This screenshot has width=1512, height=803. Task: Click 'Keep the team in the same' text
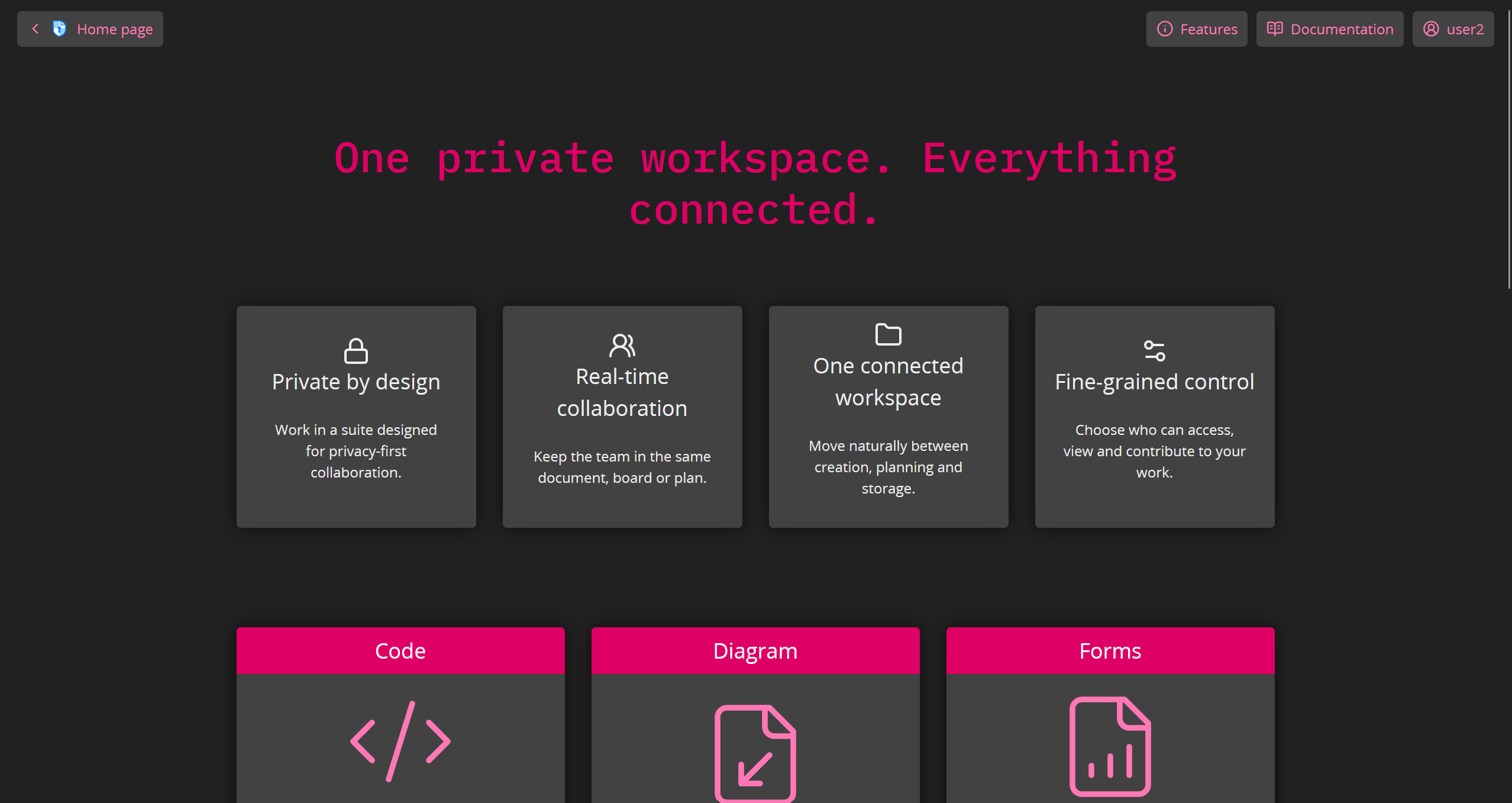click(622, 467)
